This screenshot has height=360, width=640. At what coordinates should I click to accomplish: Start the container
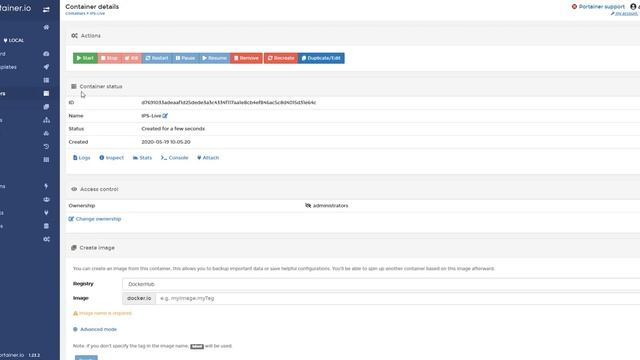tap(85, 58)
